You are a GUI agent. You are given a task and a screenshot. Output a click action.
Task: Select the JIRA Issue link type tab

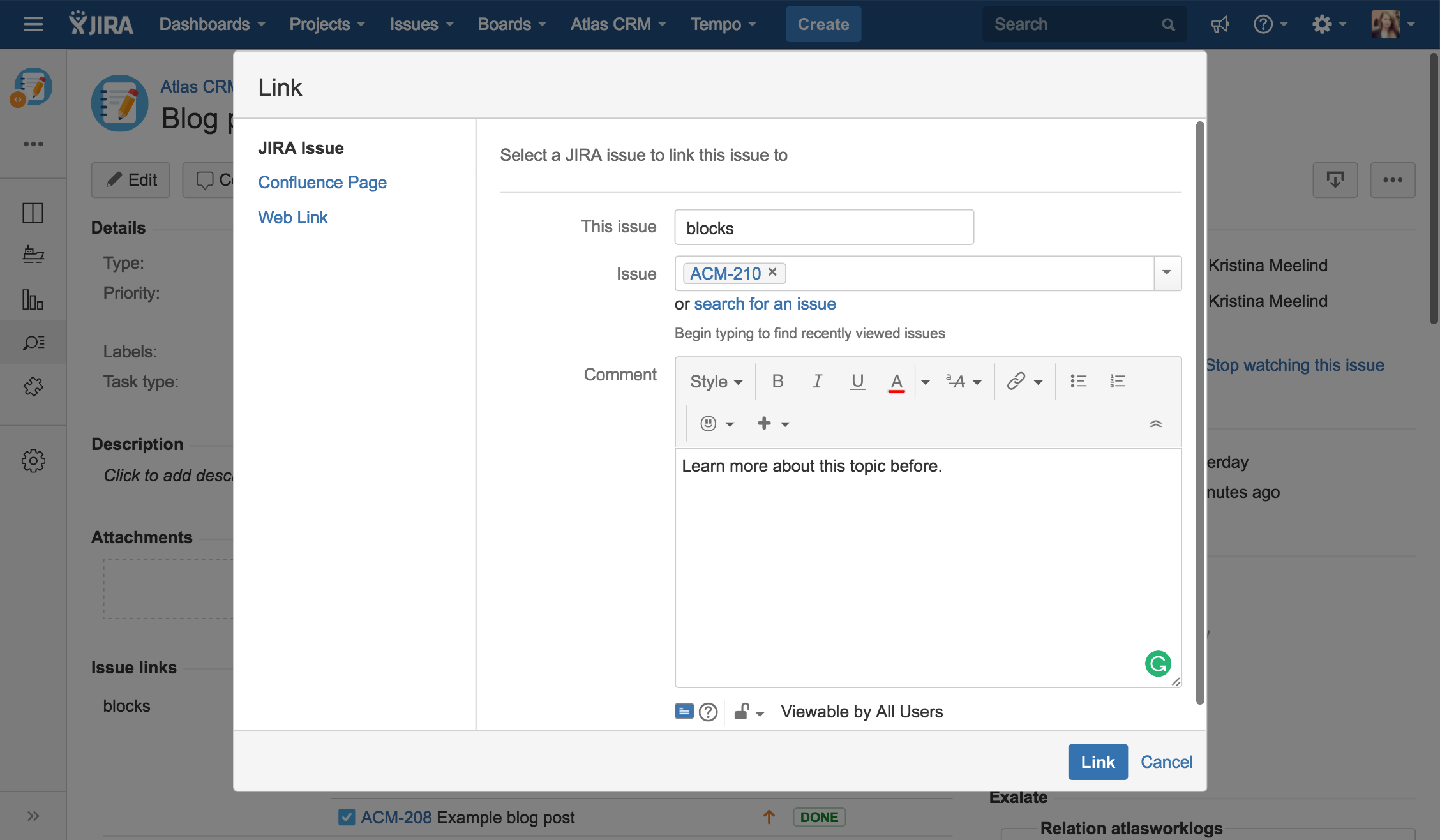pyautogui.click(x=301, y=148)
